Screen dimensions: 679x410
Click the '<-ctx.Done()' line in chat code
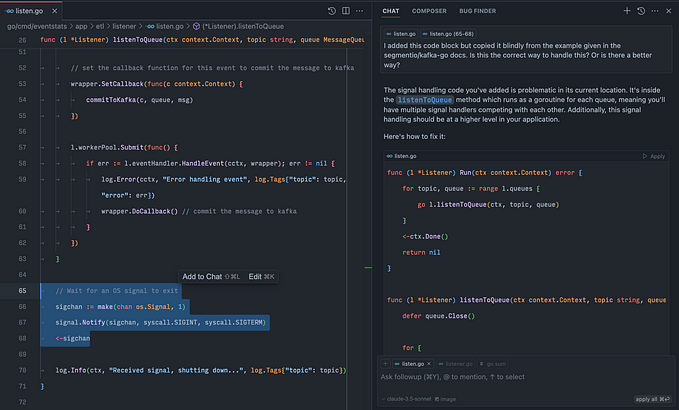[425, 236]
